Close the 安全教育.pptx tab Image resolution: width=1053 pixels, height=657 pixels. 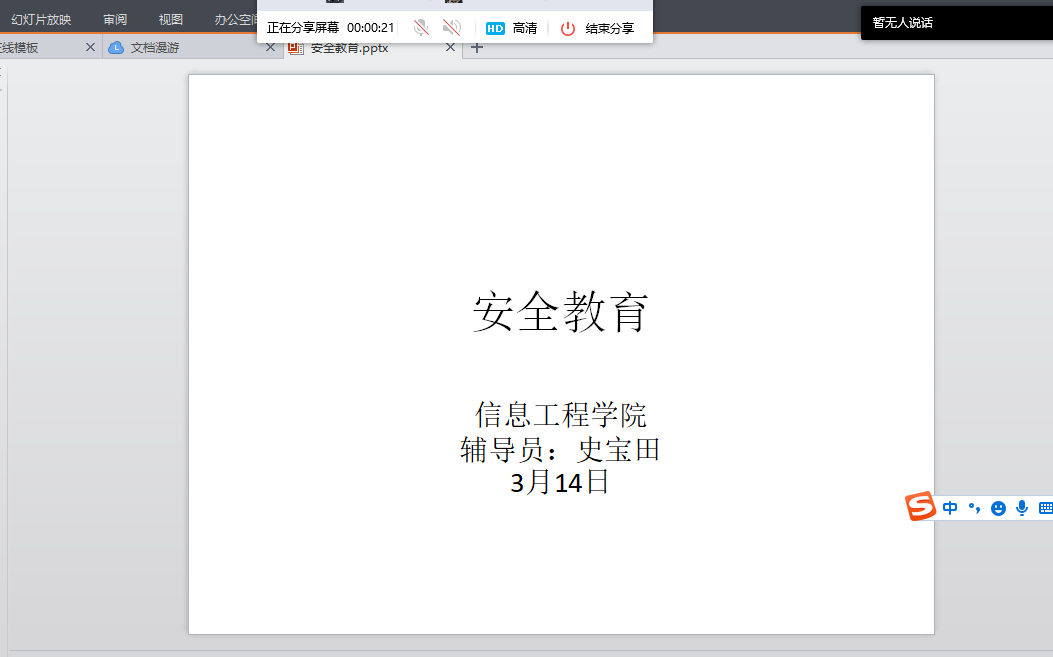click(x=450, y=47)
